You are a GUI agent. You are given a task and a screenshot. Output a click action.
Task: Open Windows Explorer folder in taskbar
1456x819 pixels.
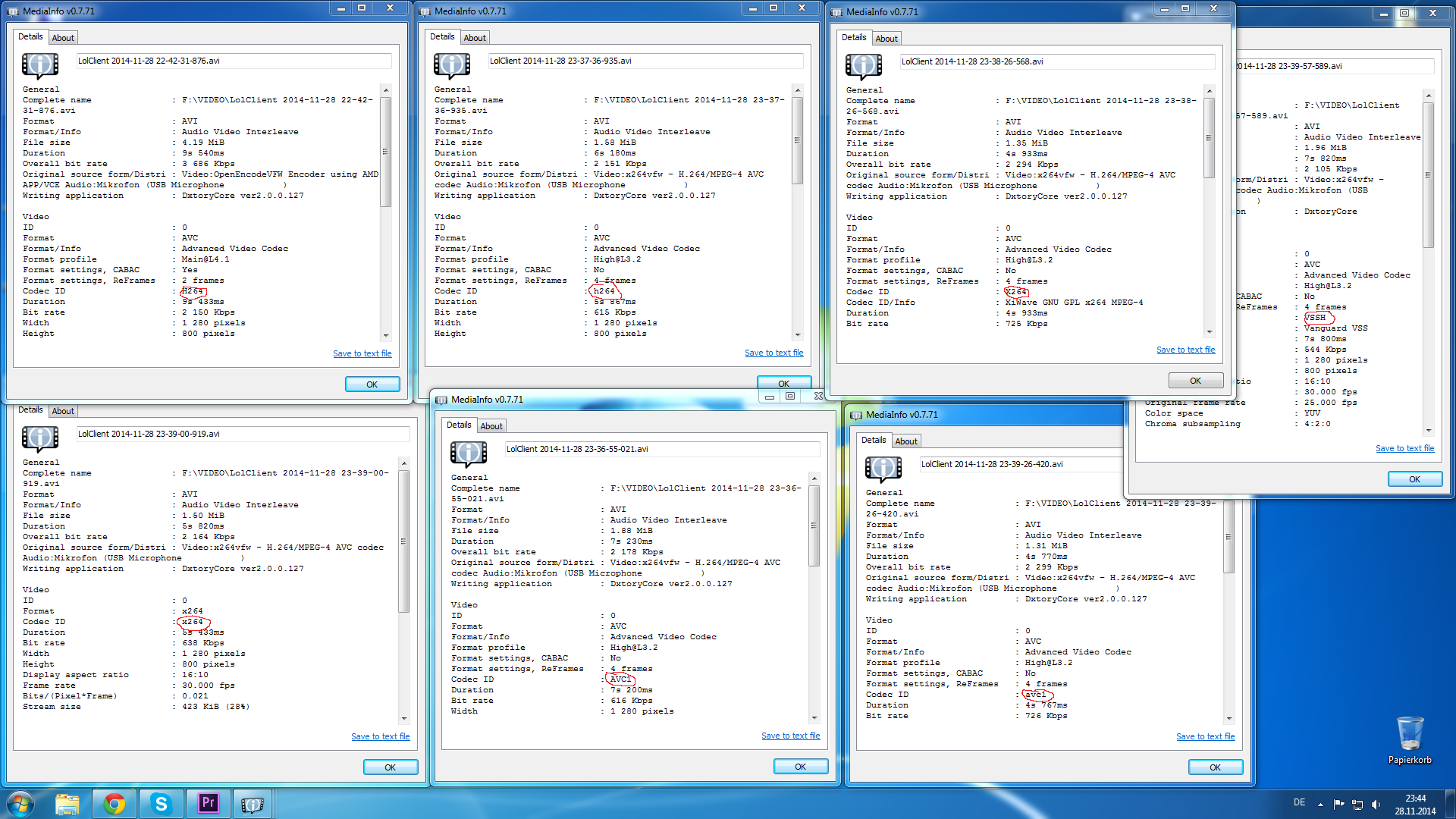tap(67, 803)
